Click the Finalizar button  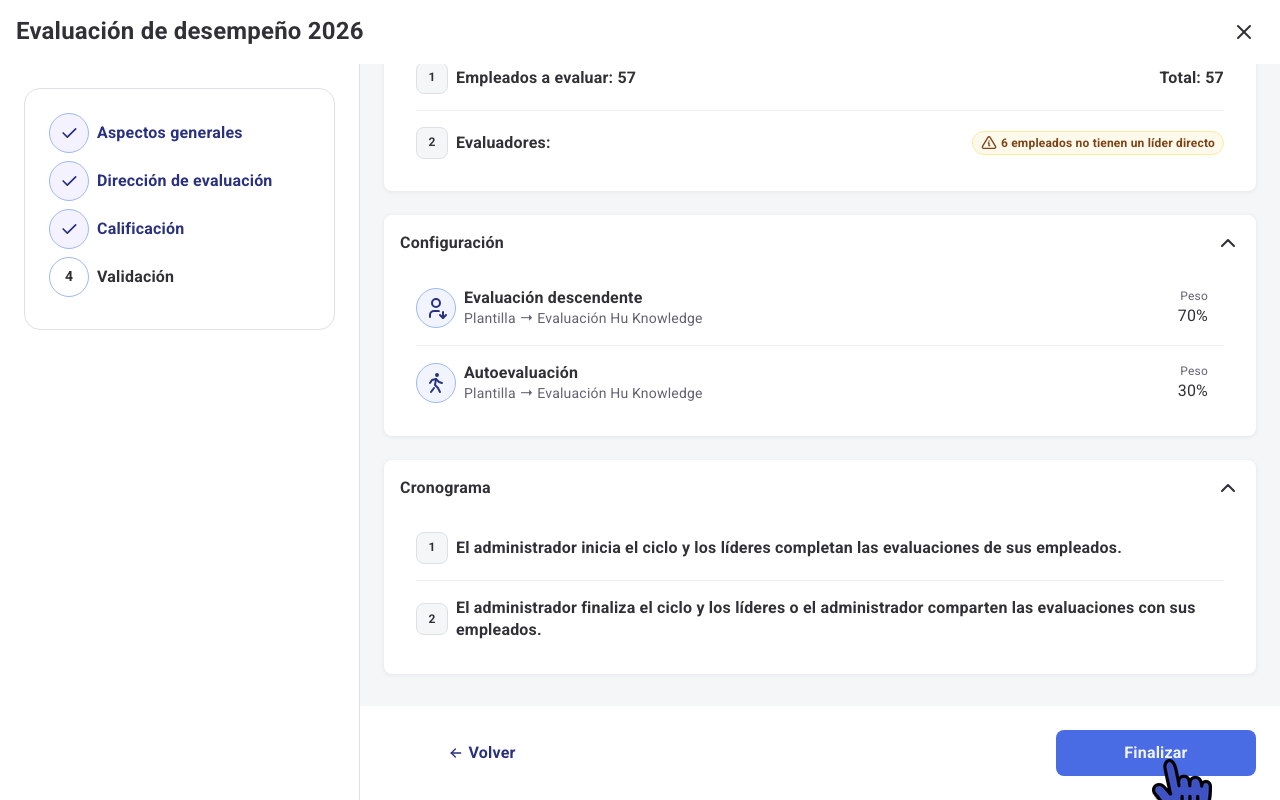click(1156, 753)
